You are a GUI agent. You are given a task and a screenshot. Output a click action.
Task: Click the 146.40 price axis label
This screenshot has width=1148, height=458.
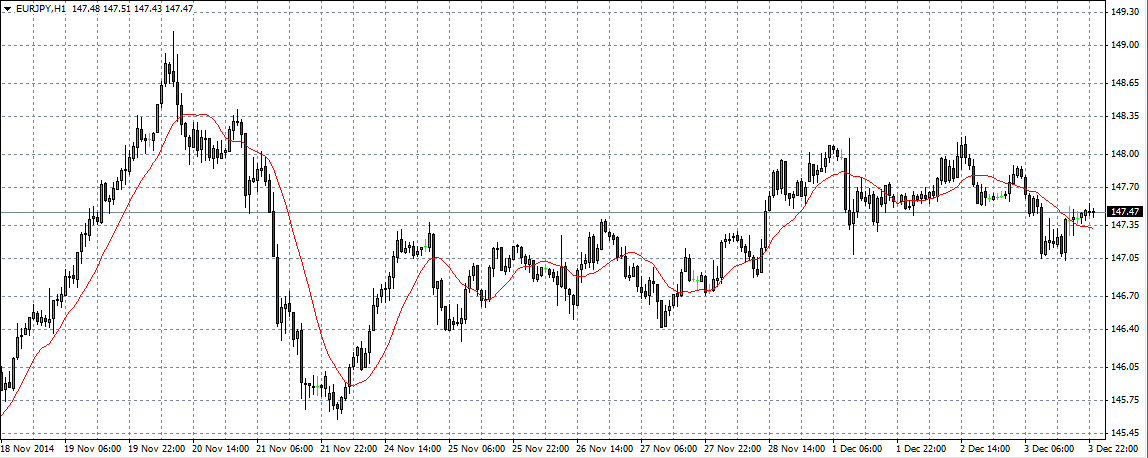(1126, 329)
